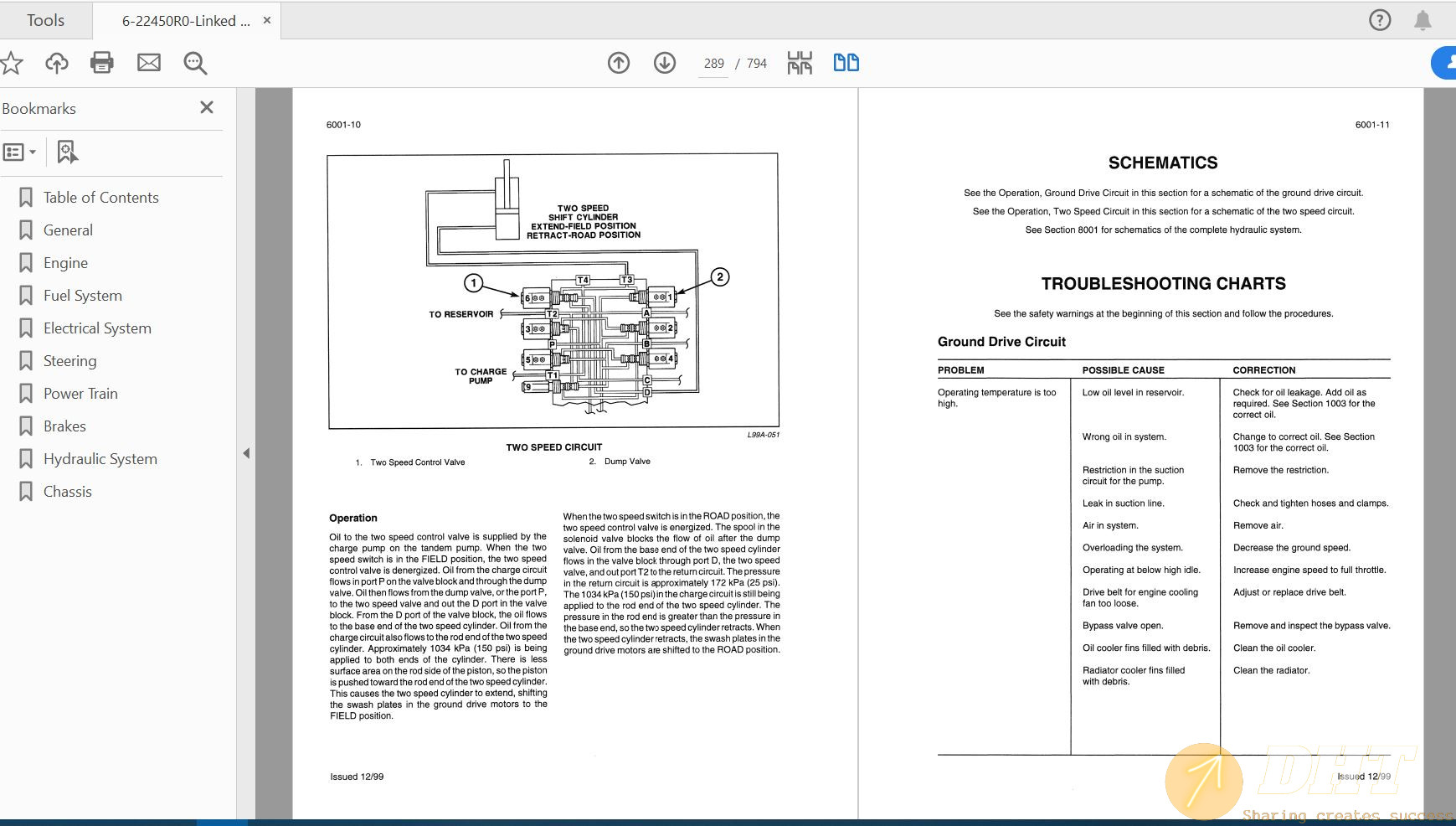Open the find text magnifier tool
The width and height of the screenshot is (1456, 826).
coord(195,63)
